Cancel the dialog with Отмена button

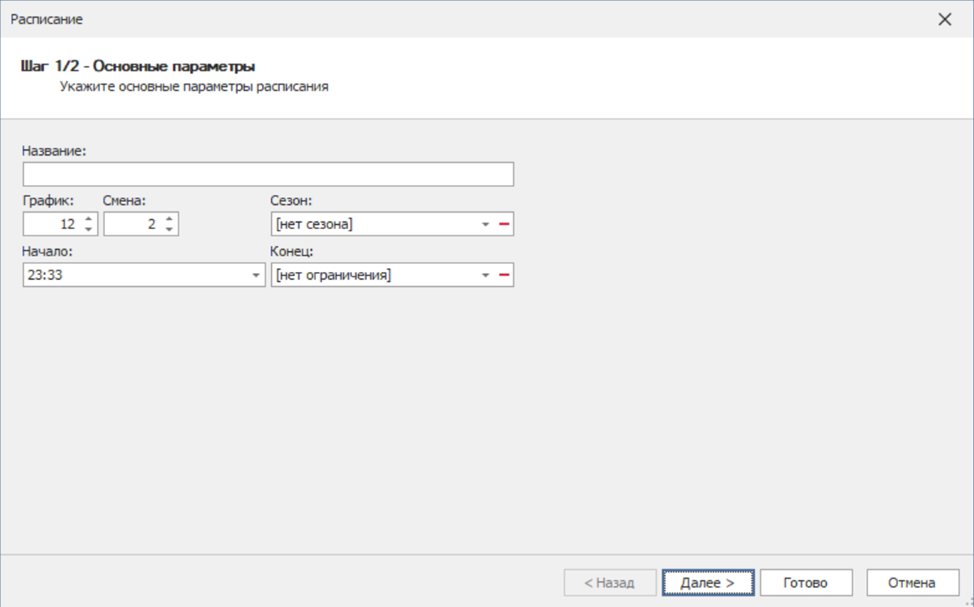tap(912, 582)
